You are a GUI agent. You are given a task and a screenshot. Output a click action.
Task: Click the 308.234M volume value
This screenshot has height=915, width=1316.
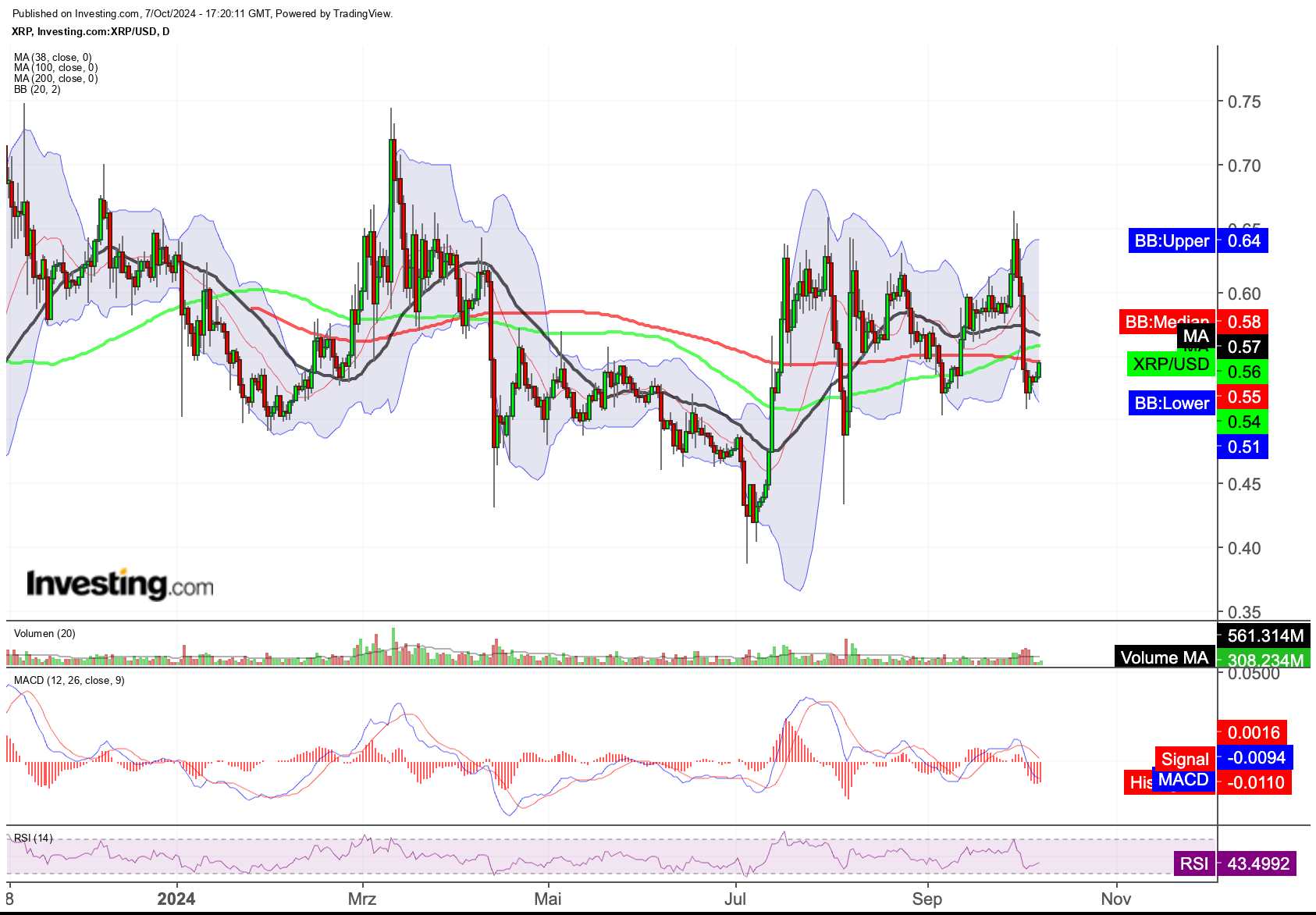(1264, 659)
